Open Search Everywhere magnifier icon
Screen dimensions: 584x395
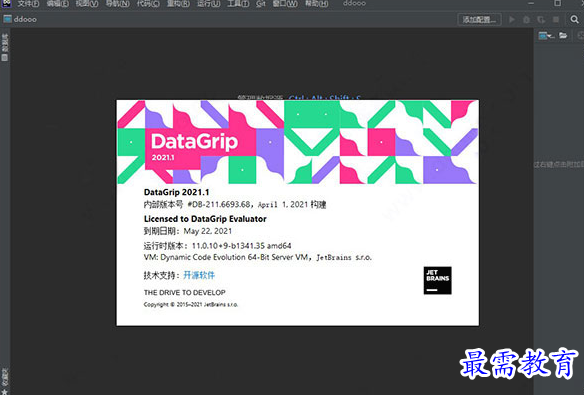[x=575, y=19]
